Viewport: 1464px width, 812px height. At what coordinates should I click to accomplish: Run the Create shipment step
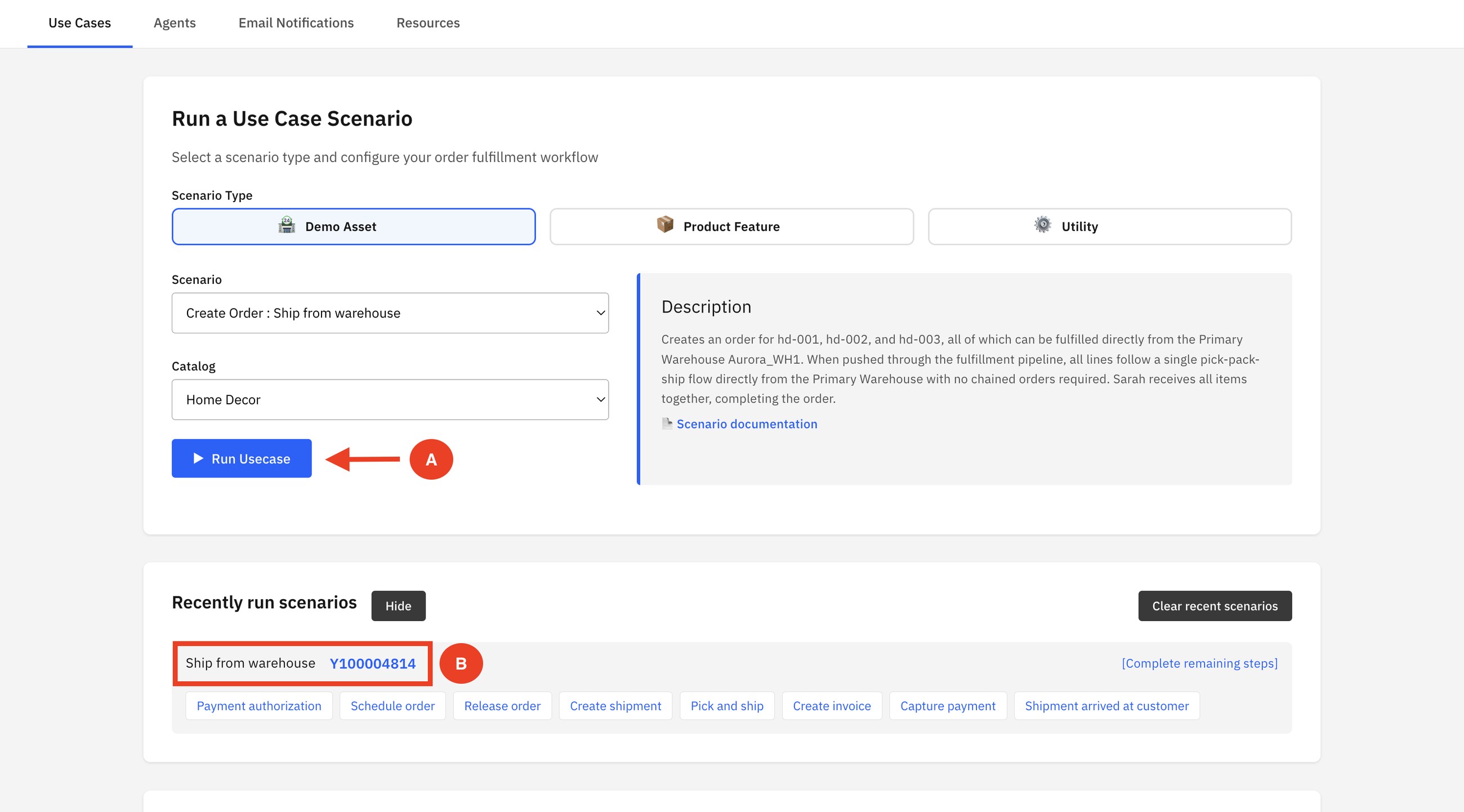pyautogui.click(x=615, y=706)
